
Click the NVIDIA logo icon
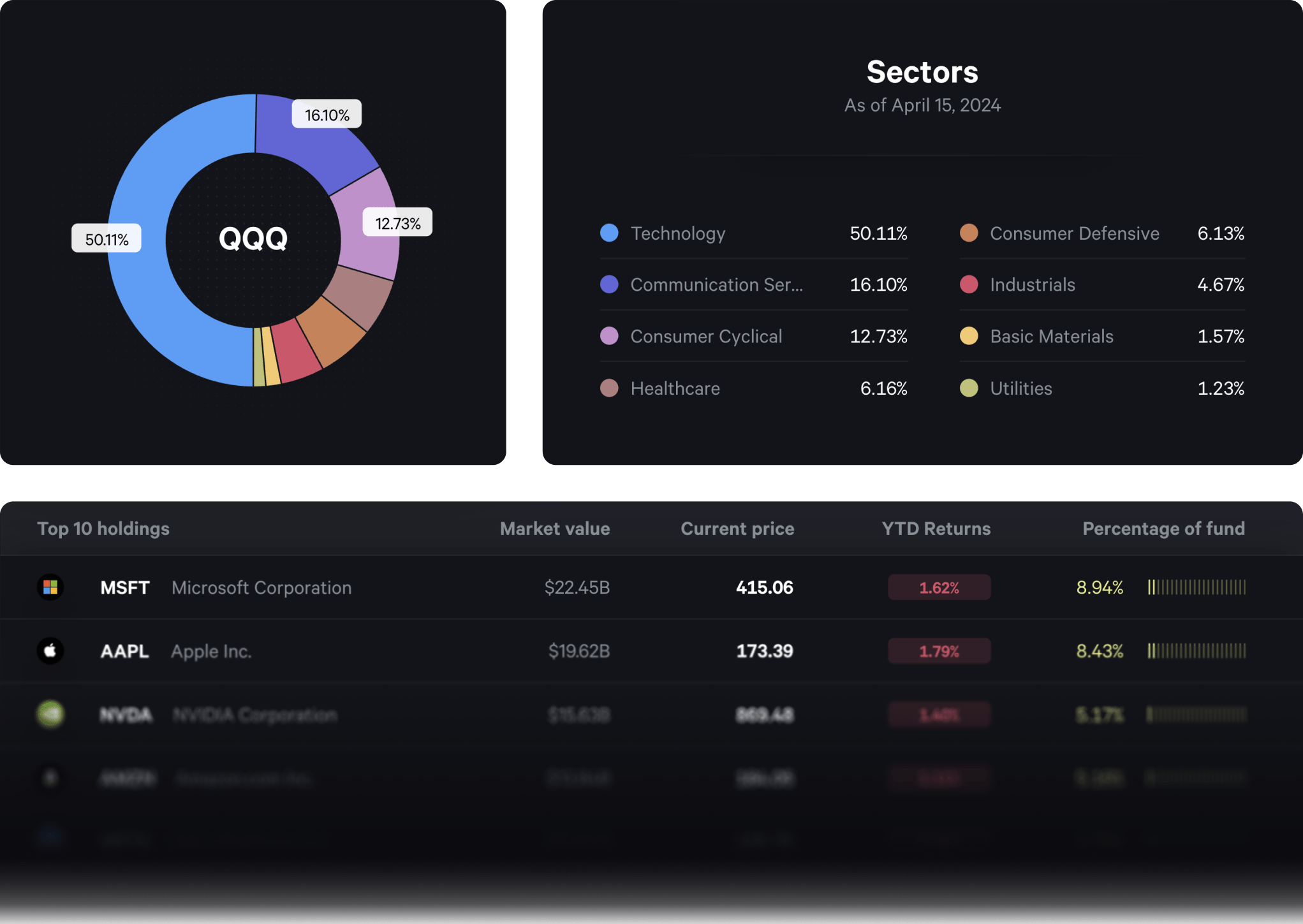click(x=50, y=714)
